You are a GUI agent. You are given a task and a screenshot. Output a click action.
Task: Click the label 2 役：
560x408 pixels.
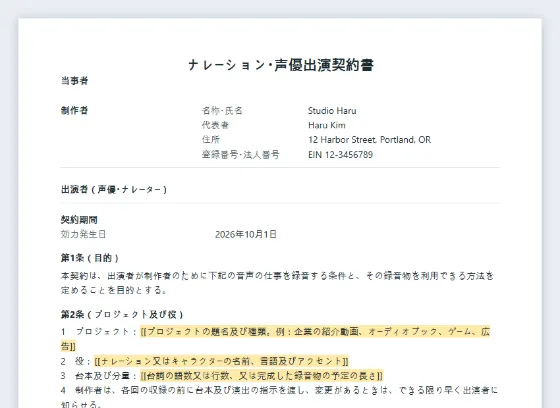coord(76,361)
